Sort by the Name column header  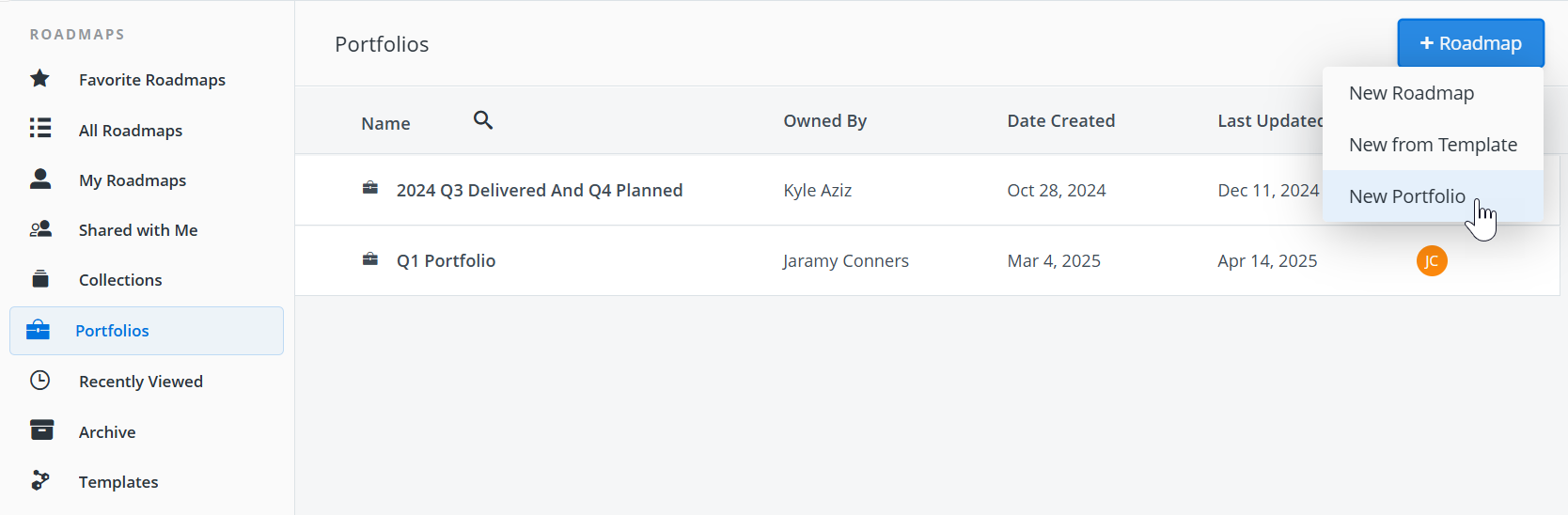pyautogui.click(x=385, y=123)
